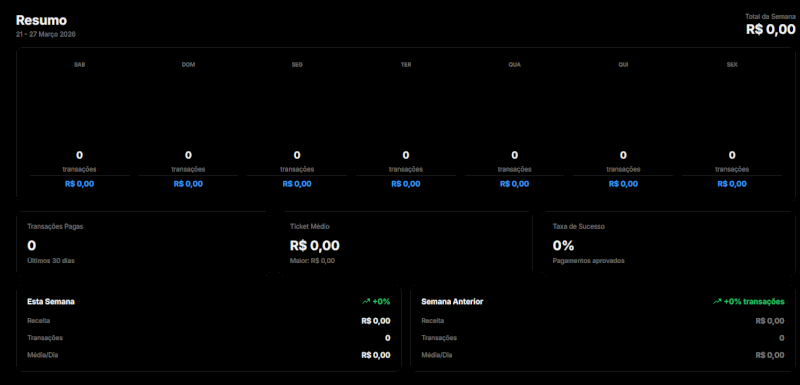The width and height of the screenshot is (800, 385).
Task: Click the Semana Anterior card heading
Action: click(452, 302)
